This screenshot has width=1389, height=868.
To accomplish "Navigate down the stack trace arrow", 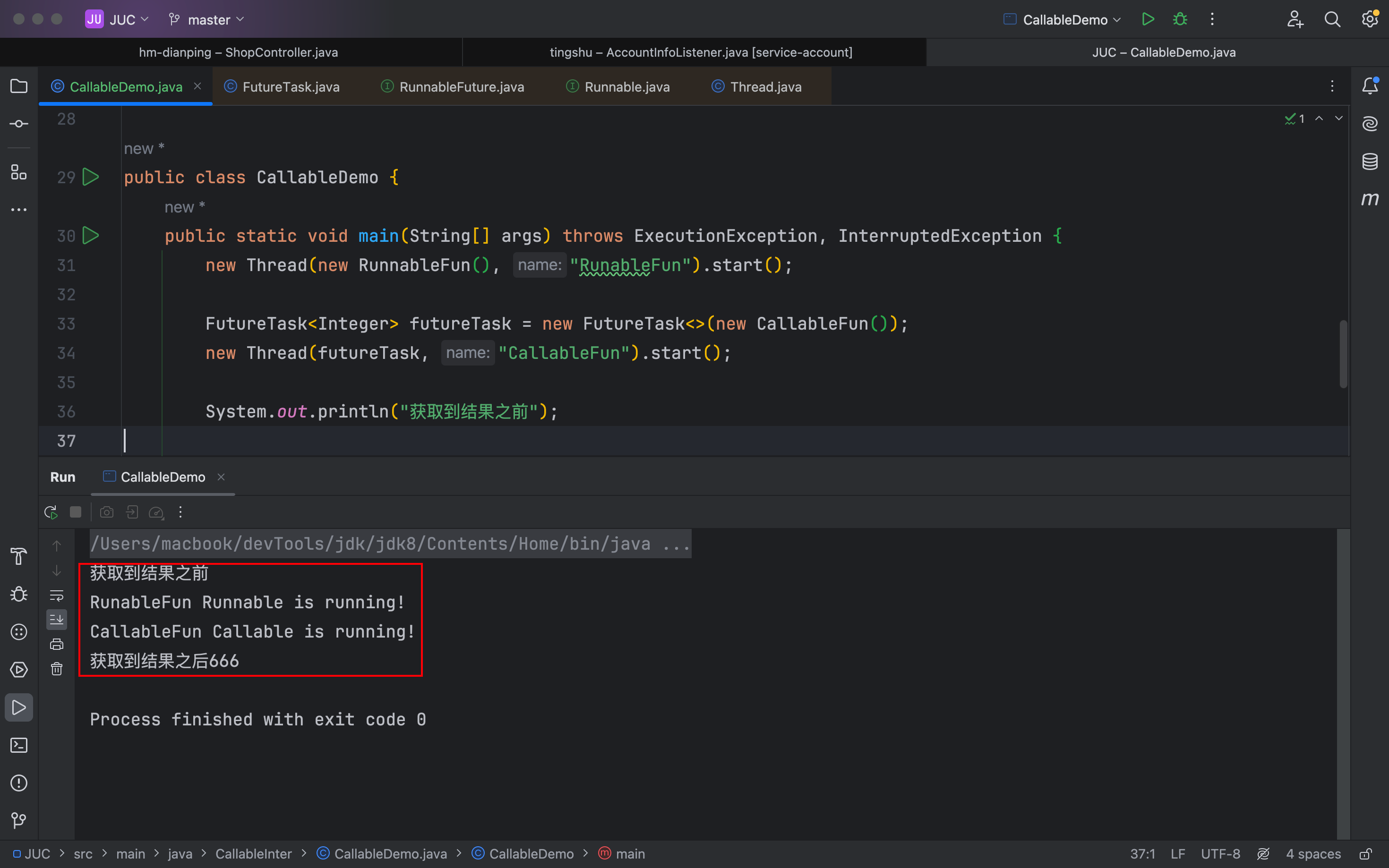I will coord(56,570).
